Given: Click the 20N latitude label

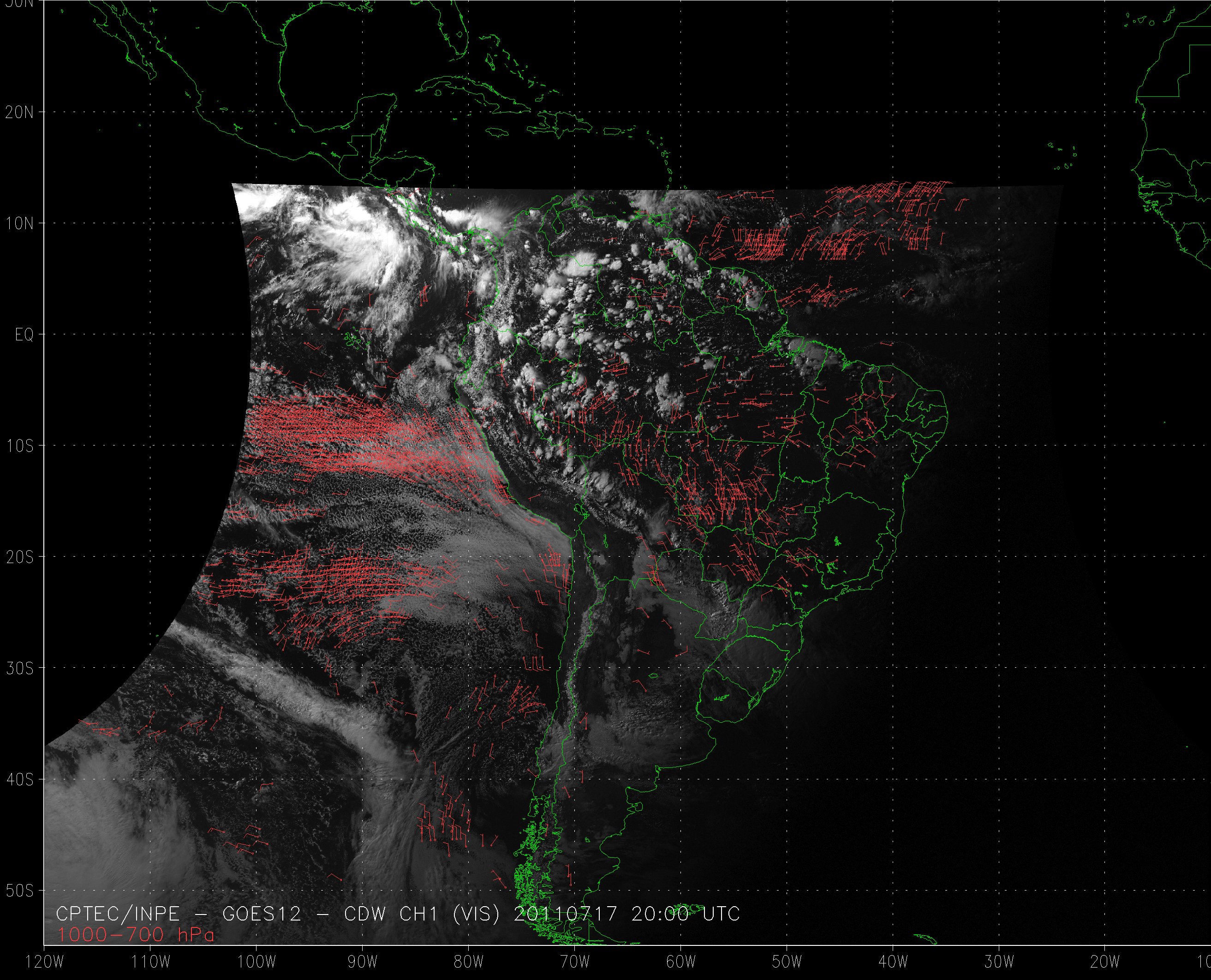Looking at the screenshot, I should click(x=20, y=113).
